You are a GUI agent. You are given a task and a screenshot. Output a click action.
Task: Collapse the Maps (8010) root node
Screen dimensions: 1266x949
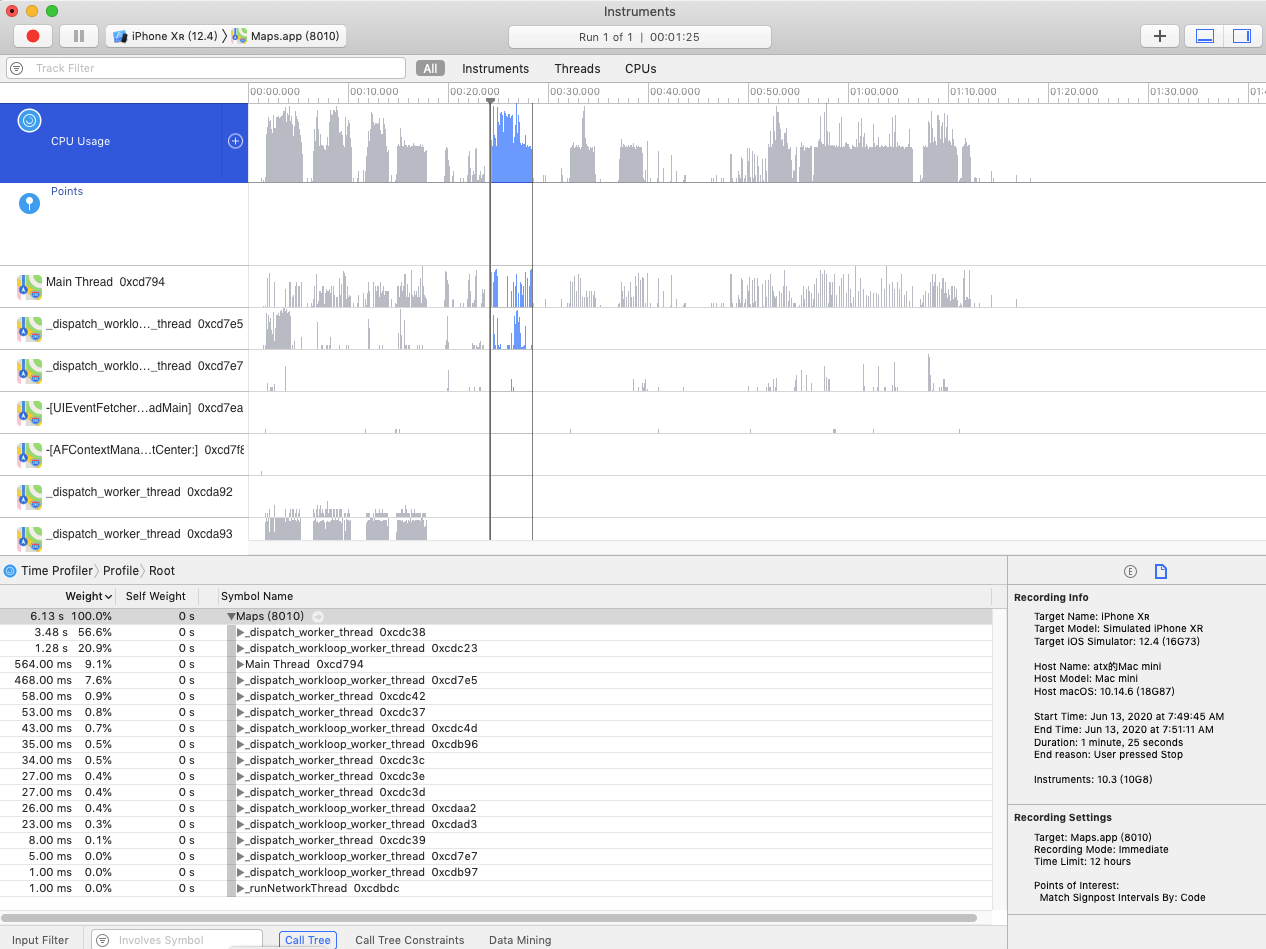pyautogui.click(x=231, y=616)
